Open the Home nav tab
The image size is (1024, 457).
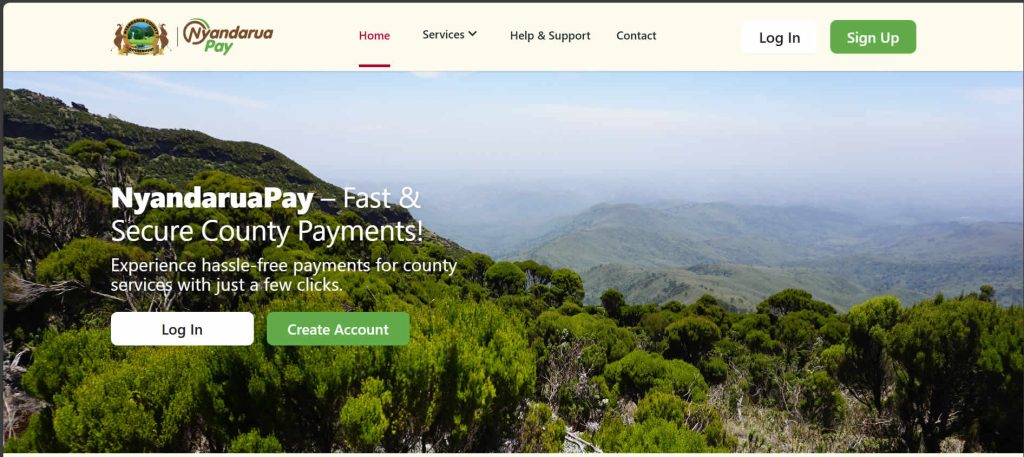(x=374, y=36)
